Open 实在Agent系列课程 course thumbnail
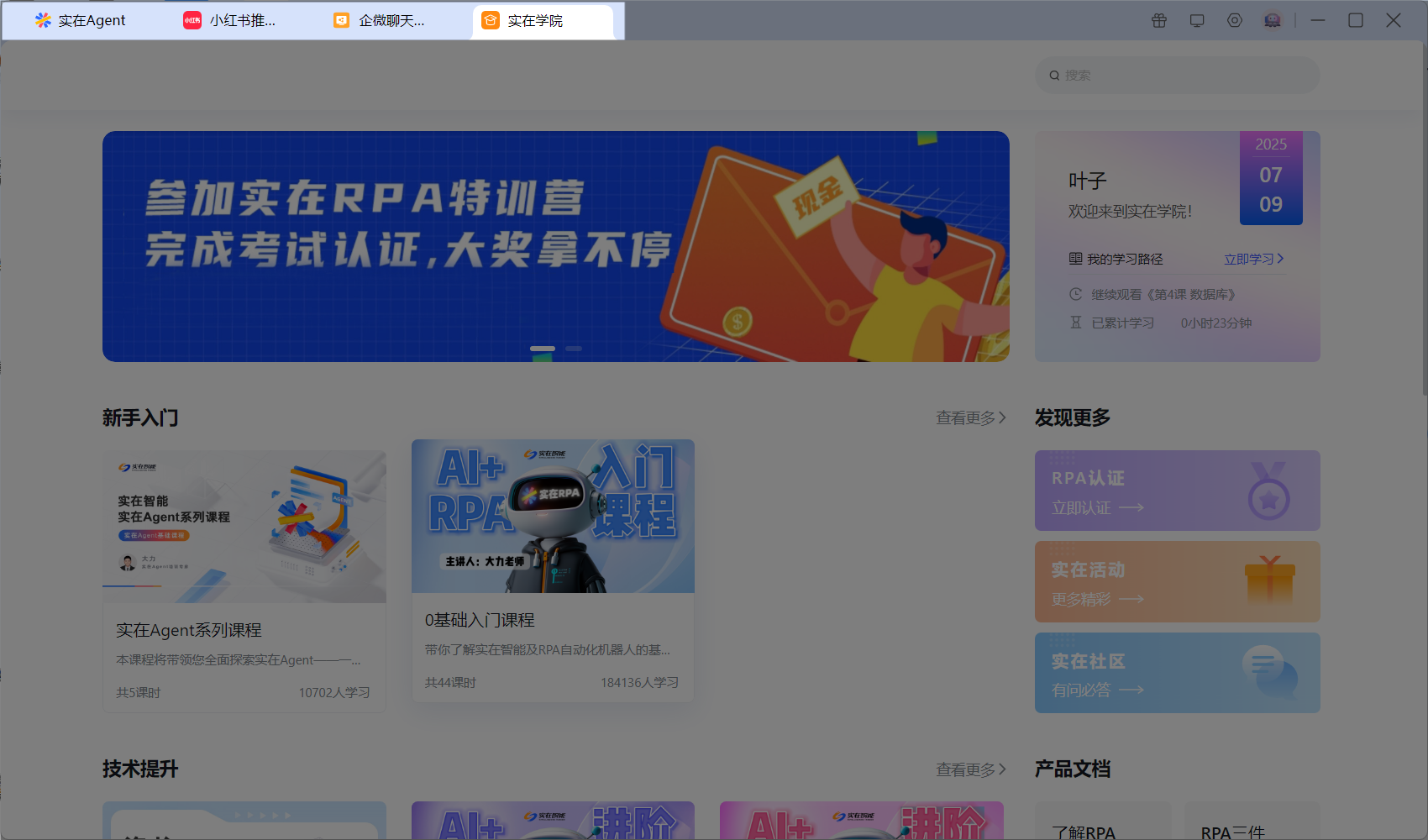Viewport: 1428px width, 840px height. [244, 527]
